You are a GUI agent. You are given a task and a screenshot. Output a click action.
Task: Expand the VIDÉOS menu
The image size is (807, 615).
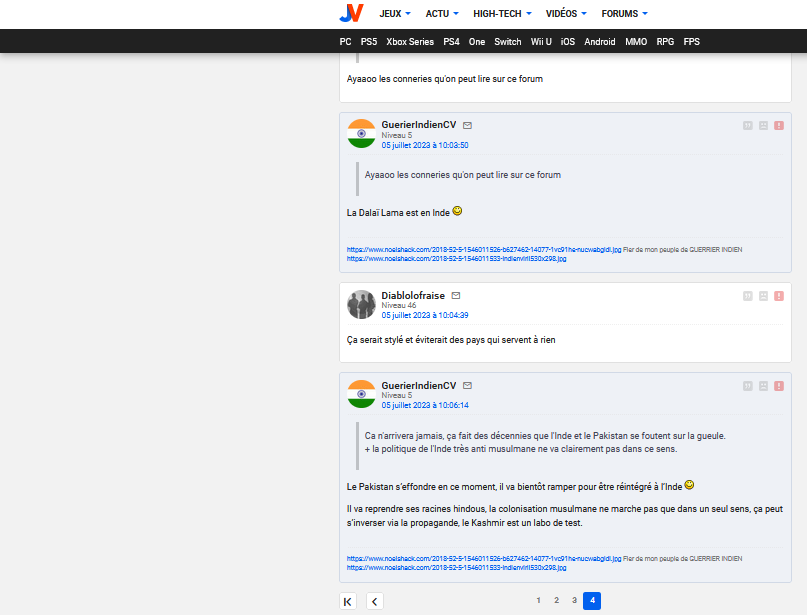tap(566, 14)
